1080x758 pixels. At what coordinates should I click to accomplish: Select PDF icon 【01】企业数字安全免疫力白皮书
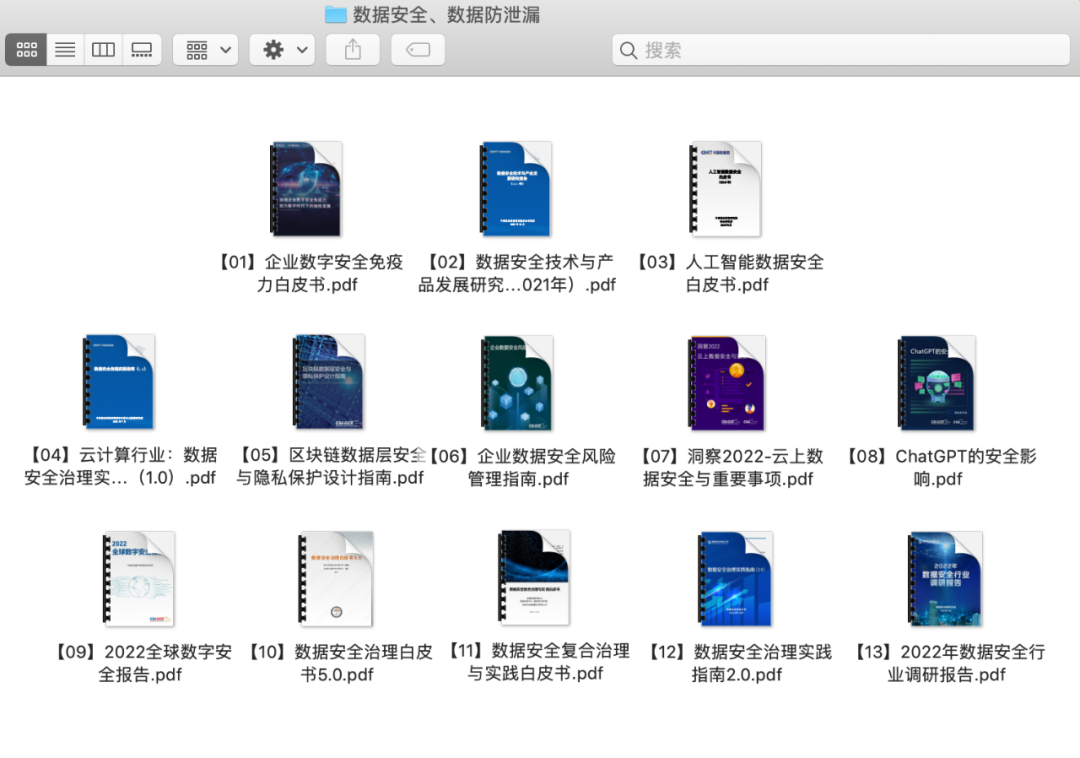(307, 189)
